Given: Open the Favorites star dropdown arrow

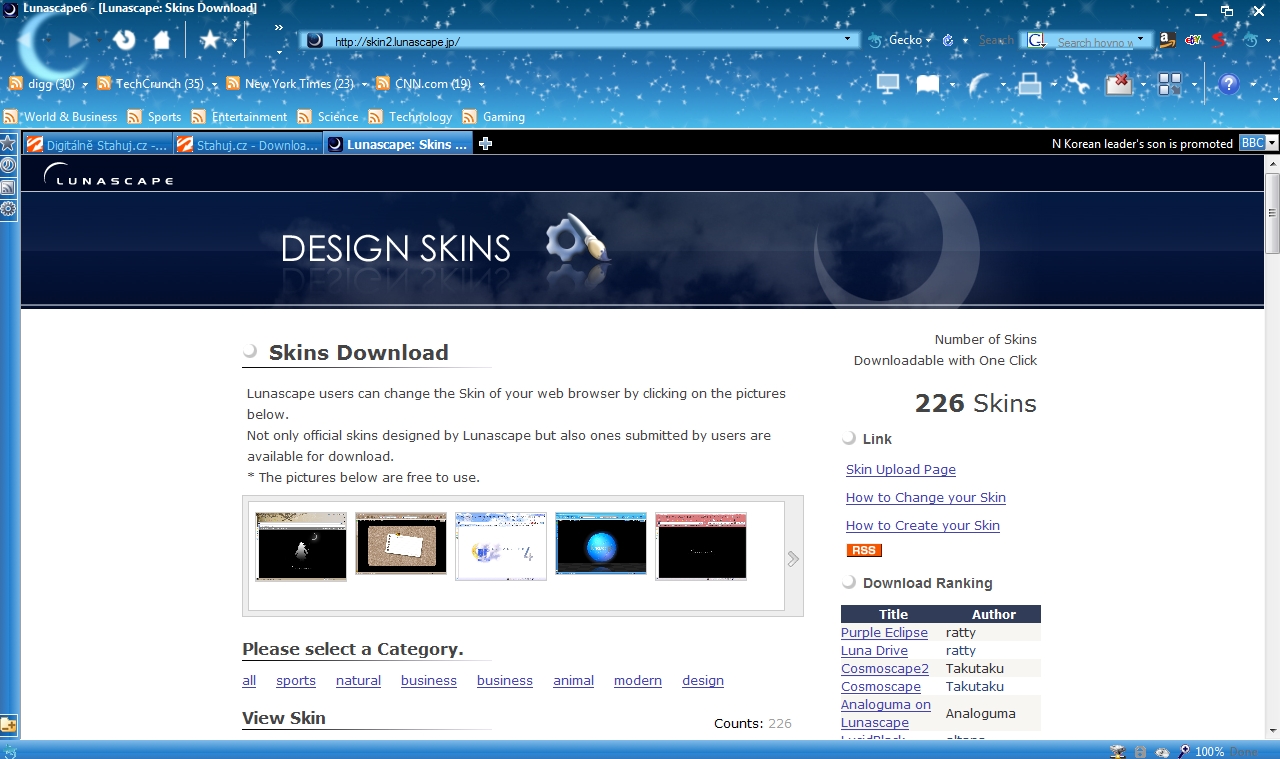Looking at the screenshot, I should click(x=234, y=41).
